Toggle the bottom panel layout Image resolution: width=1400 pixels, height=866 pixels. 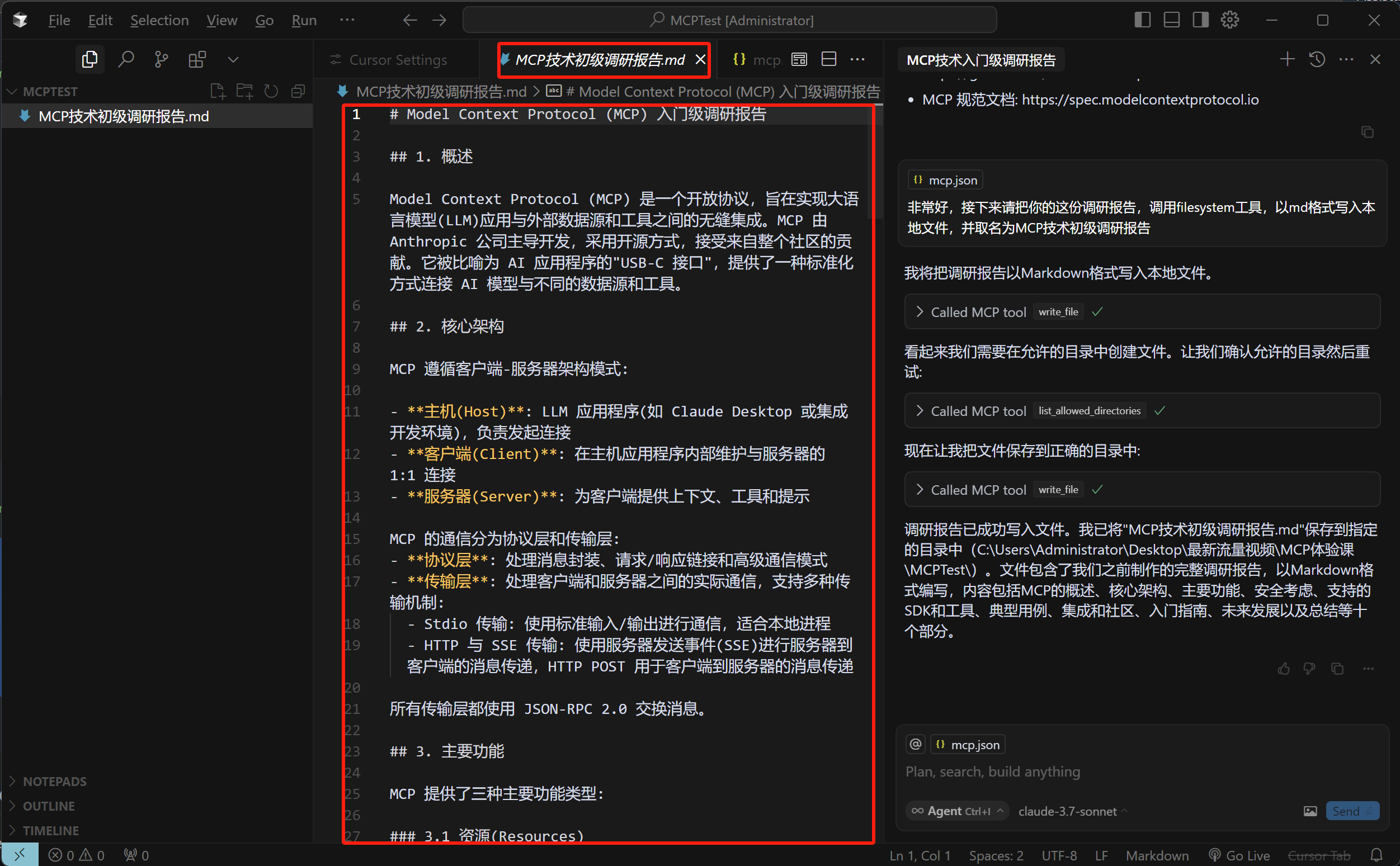1171,20
